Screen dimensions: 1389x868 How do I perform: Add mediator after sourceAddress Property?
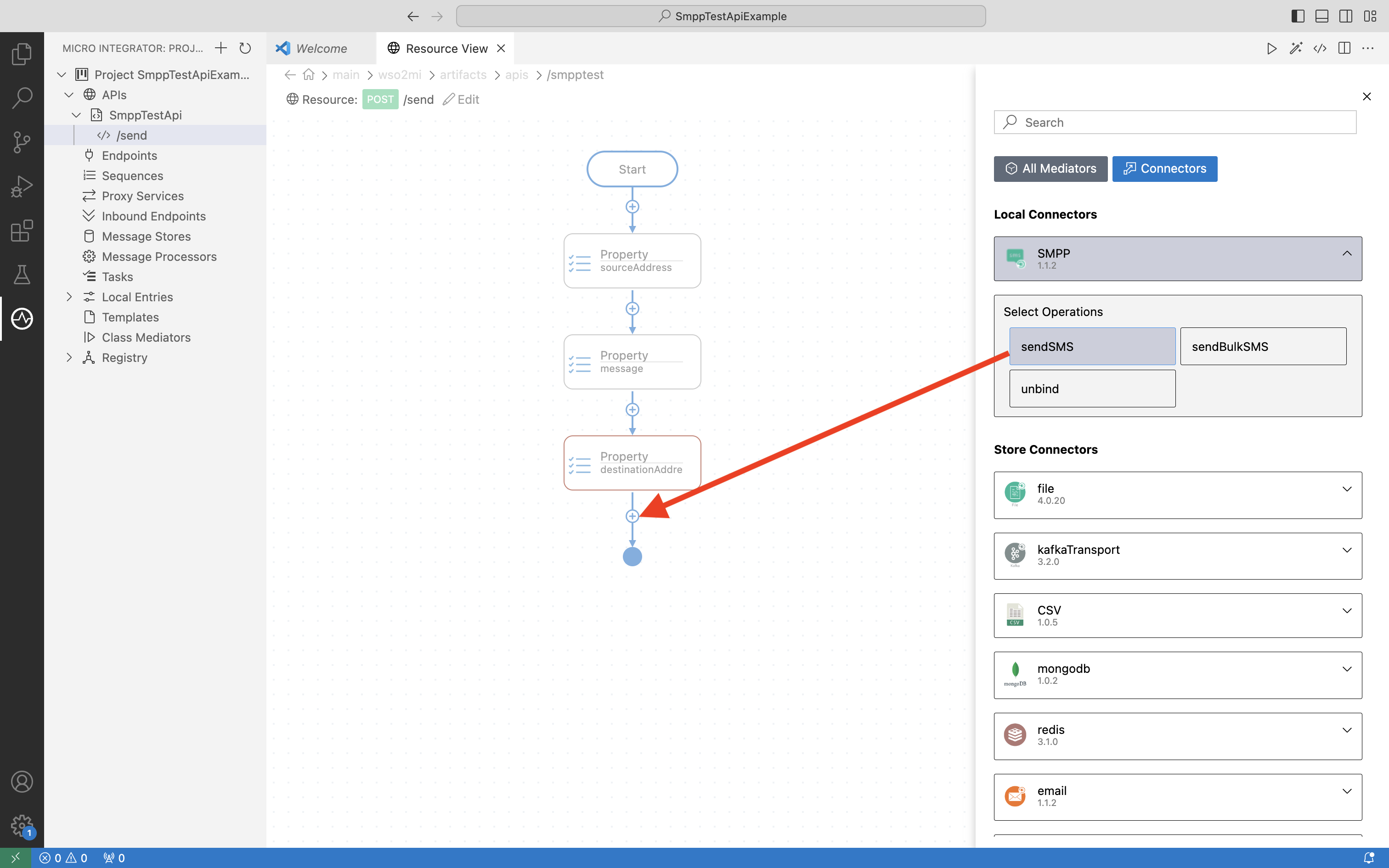point(632,309)
